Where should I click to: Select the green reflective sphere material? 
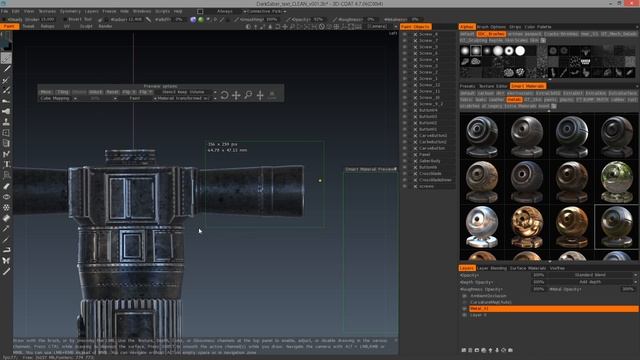[x=617, y=182]
